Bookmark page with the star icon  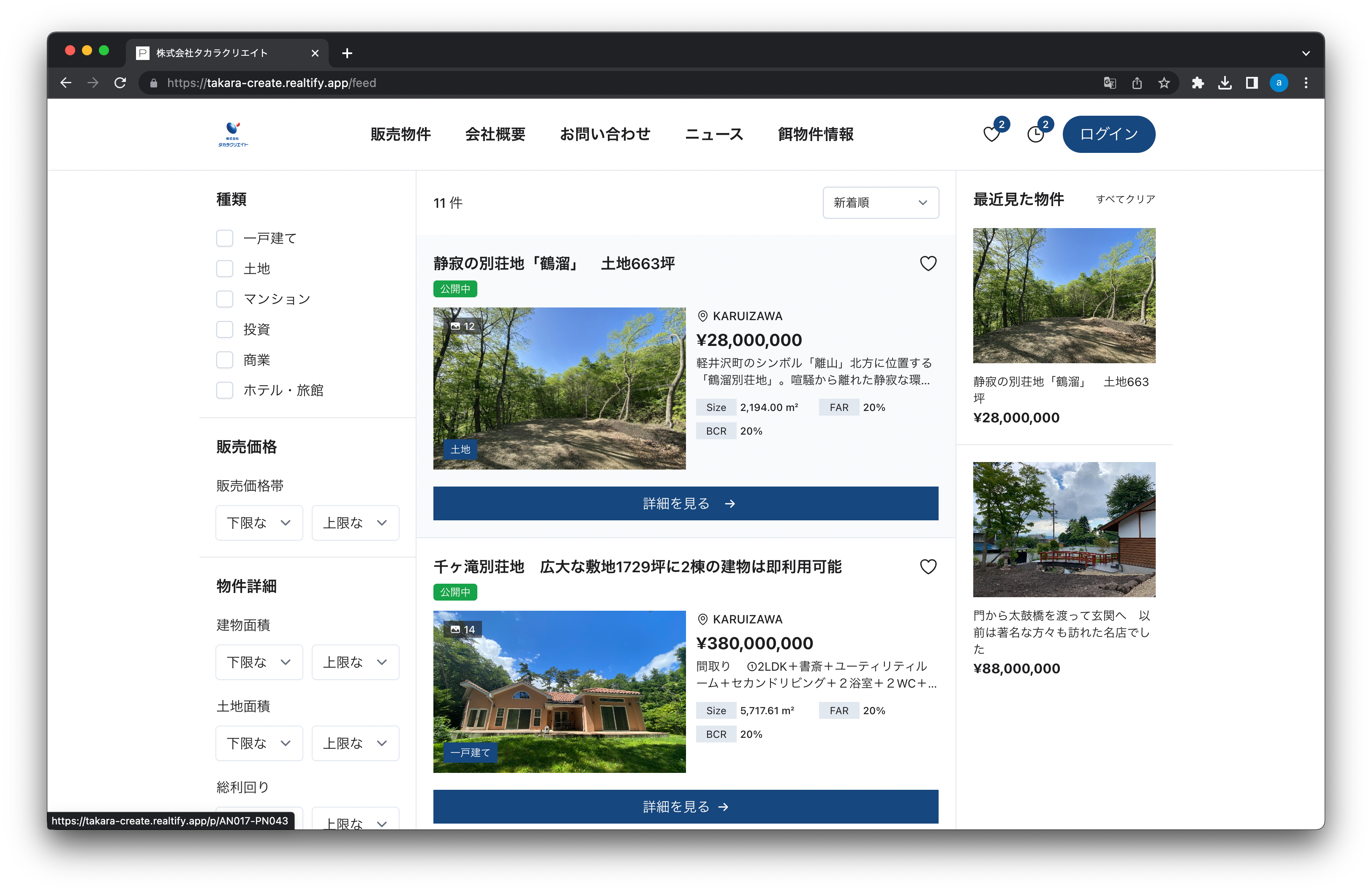pos(1164,83)
